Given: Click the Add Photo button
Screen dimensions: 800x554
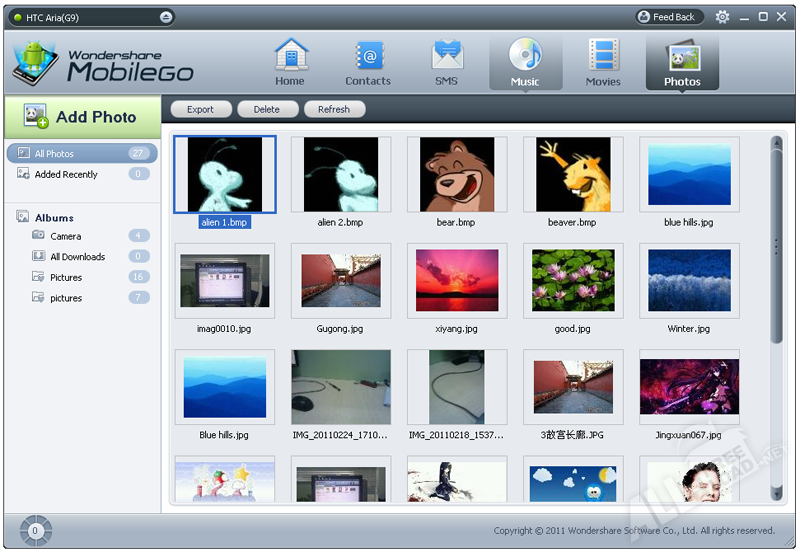Looking at the screenshot, I should pos(82,117).
